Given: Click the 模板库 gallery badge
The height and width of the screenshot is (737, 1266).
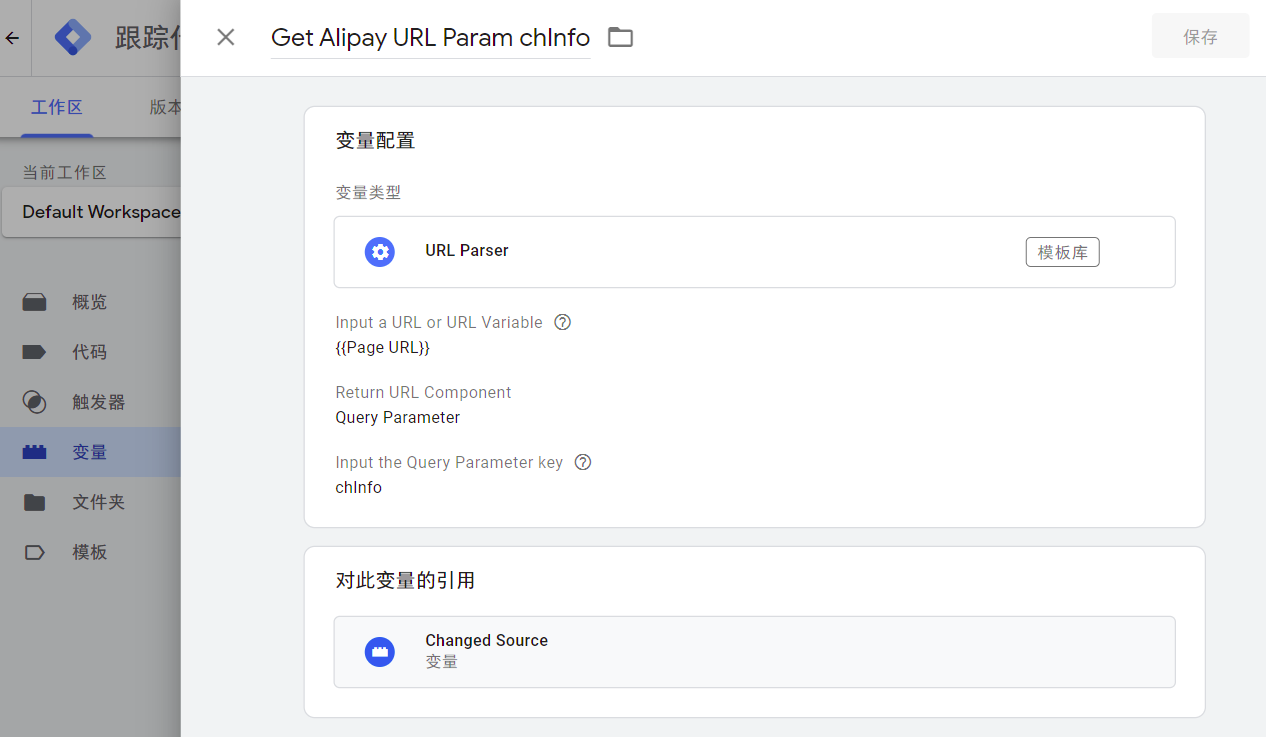Looking at the screenshot, I should (1062, 252).
